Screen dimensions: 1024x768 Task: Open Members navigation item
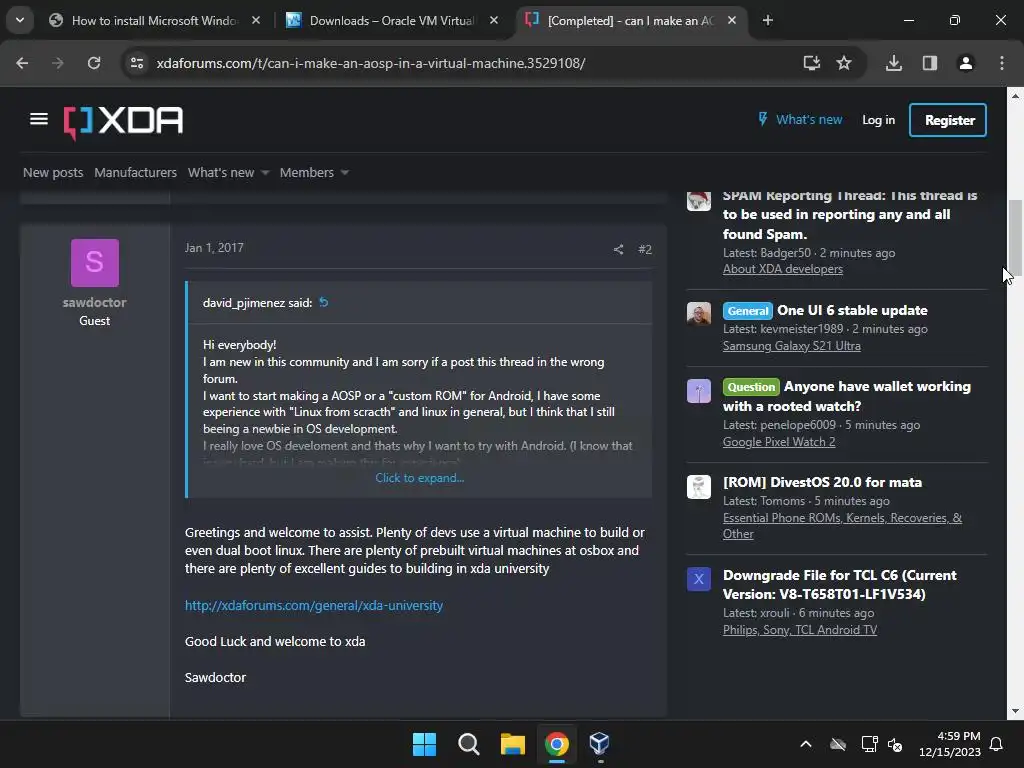pos(306,172)
